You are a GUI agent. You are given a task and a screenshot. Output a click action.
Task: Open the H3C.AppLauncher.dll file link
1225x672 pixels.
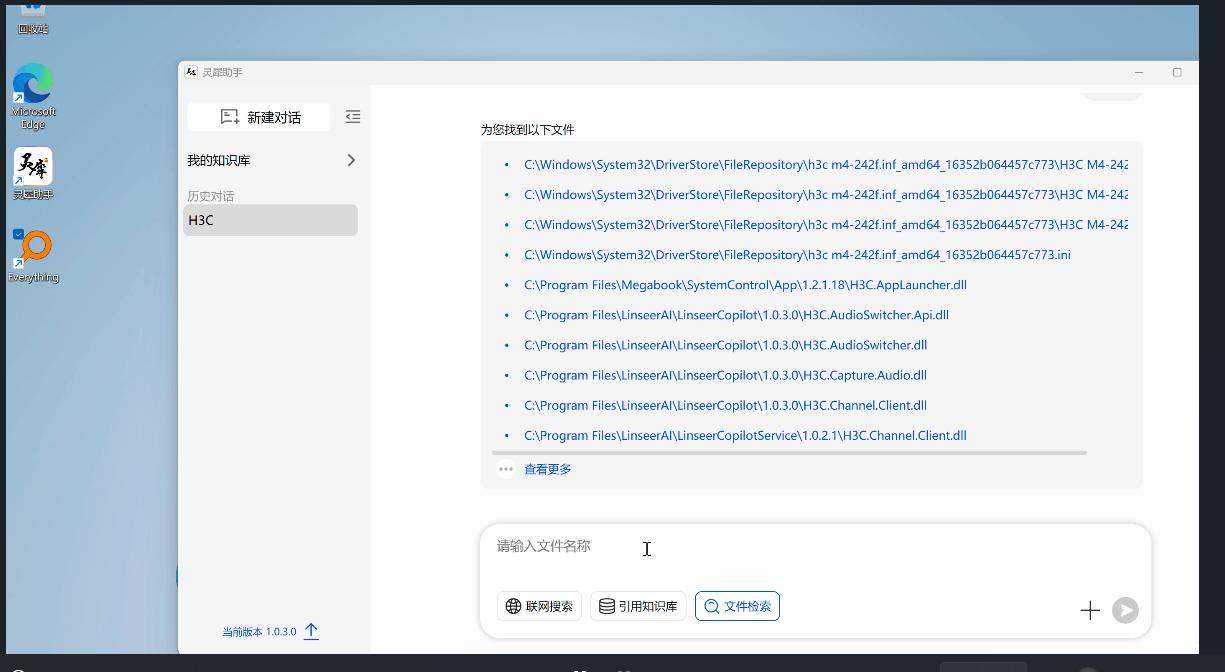click(x=745, y=285)
